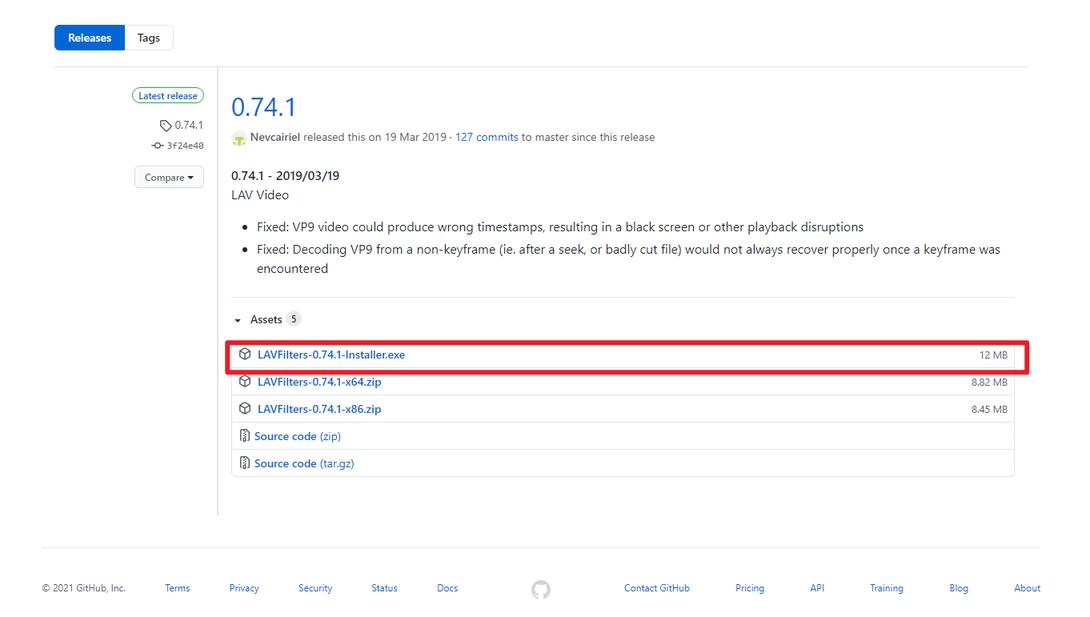Download LAVFilters-0.74.1-x64.zip
Screen dimensions: 1090x617
(x=319, y=382)
